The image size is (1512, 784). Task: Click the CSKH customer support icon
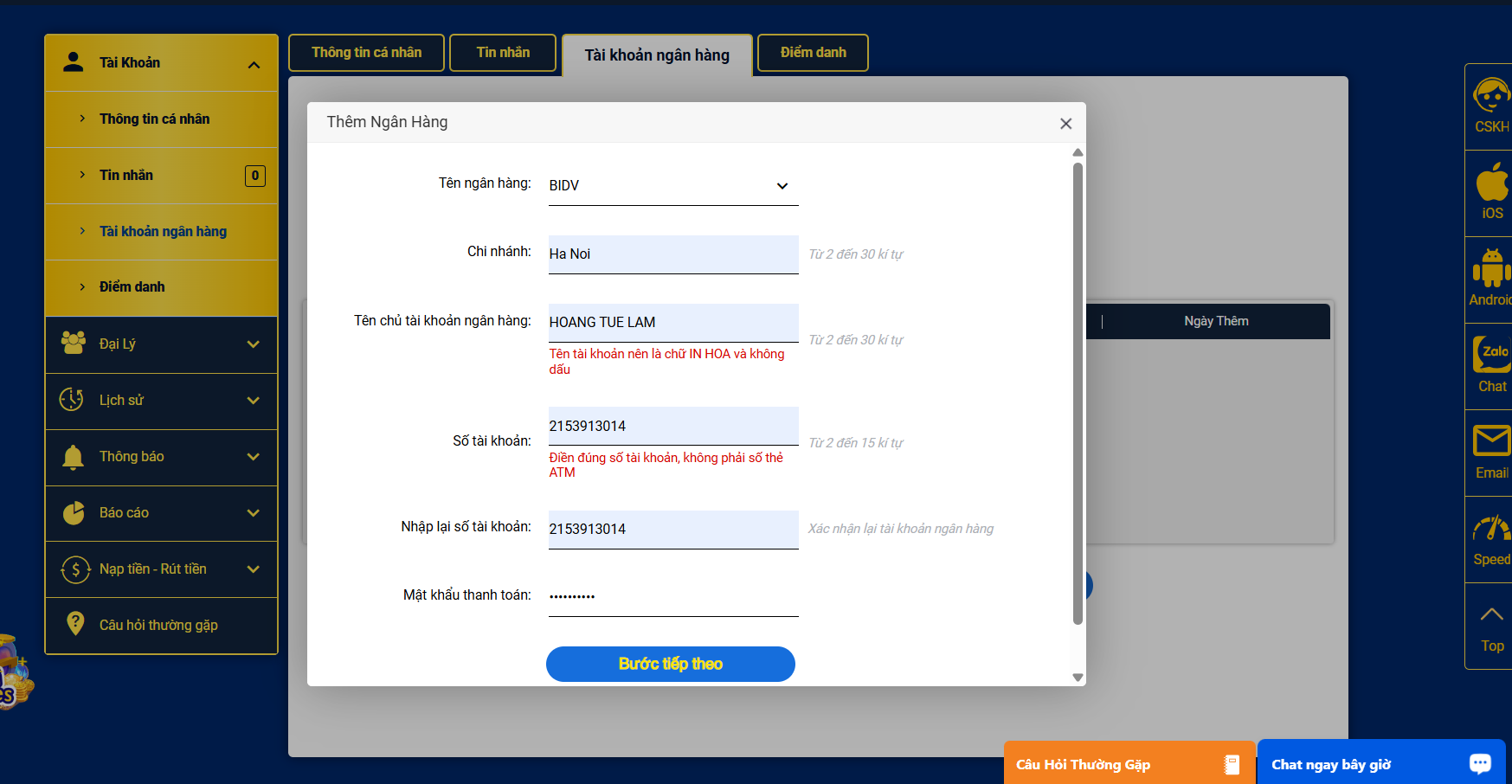click(1490, 97)
